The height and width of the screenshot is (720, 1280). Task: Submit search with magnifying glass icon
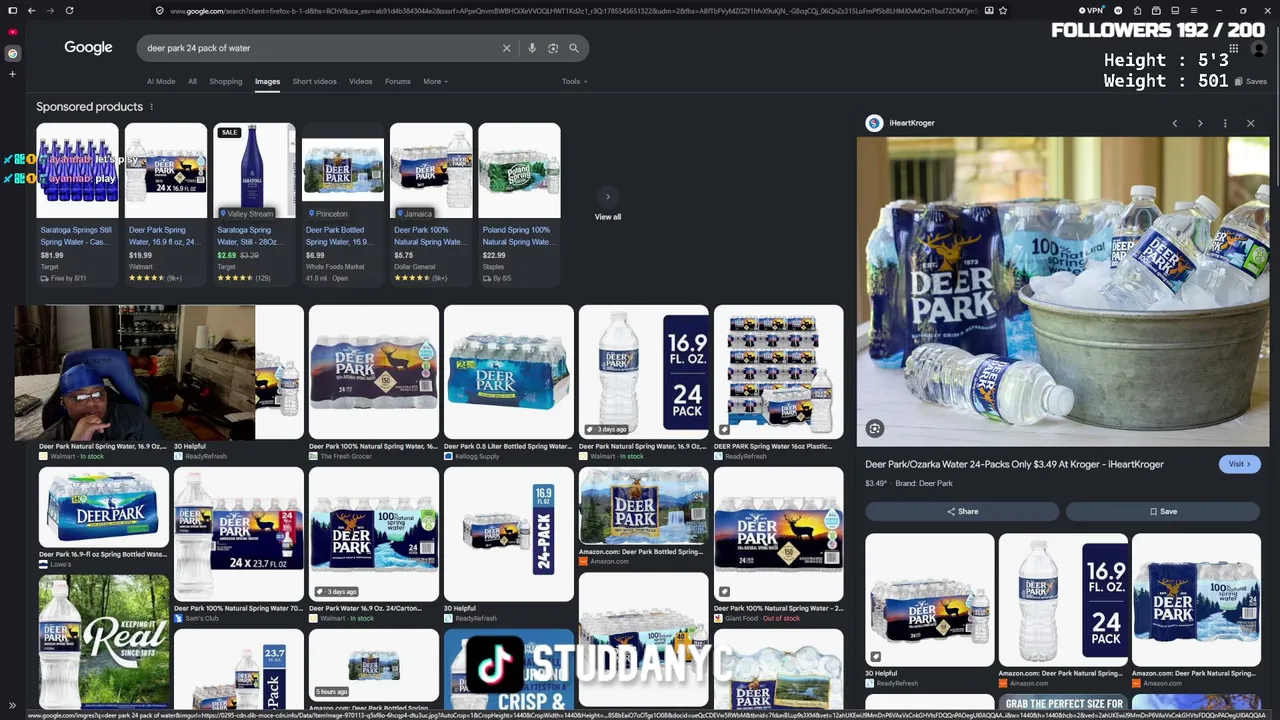point(574,48)
